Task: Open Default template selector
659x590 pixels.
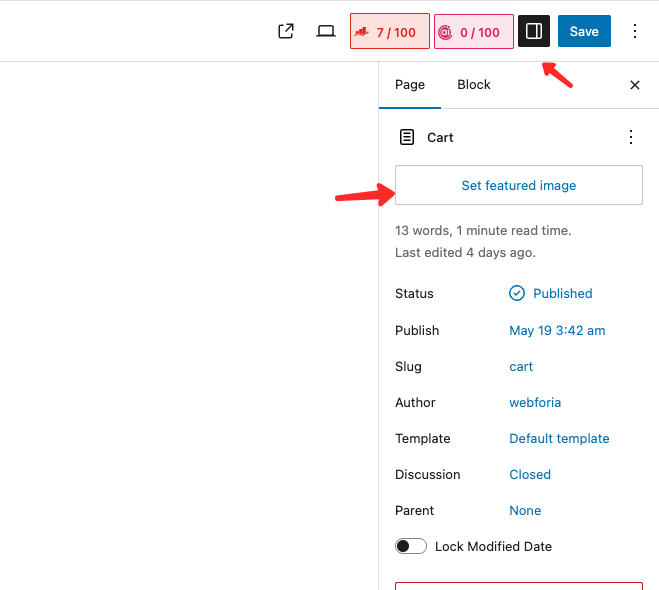Action: point(559,438)
